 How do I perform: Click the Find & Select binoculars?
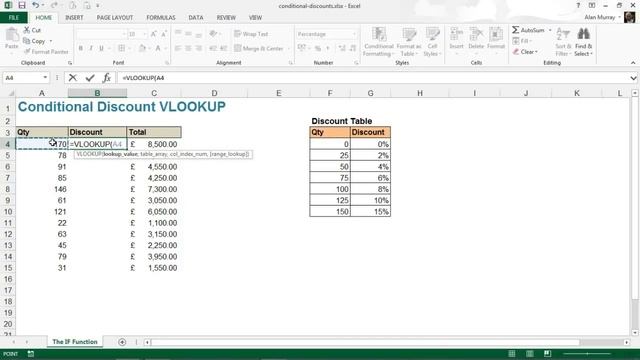pos(583,34)
